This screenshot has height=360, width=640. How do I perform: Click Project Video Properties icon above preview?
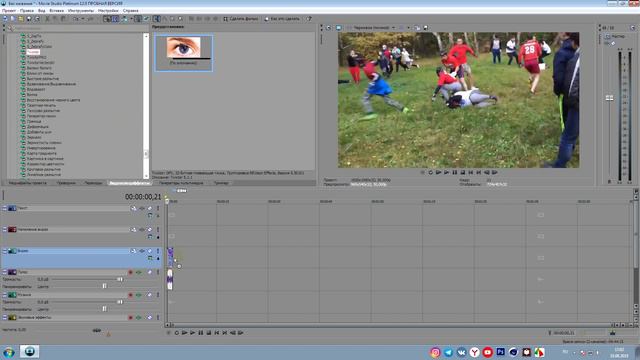[328, 28]
